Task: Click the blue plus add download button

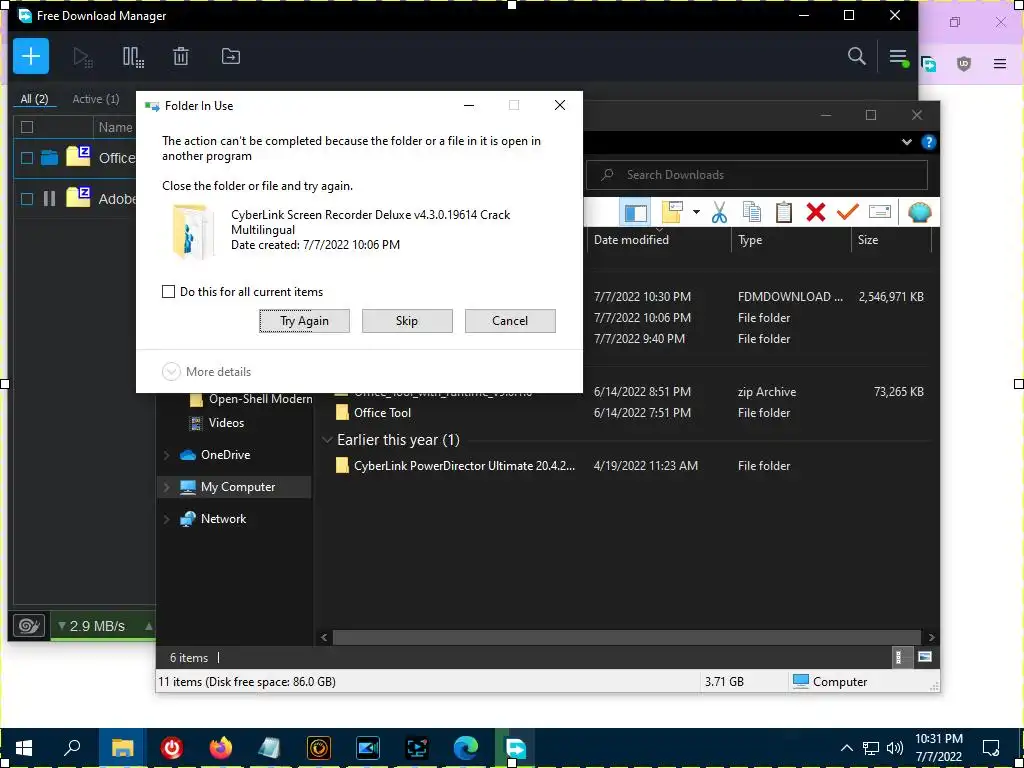Action: click(x=31, y=56)
